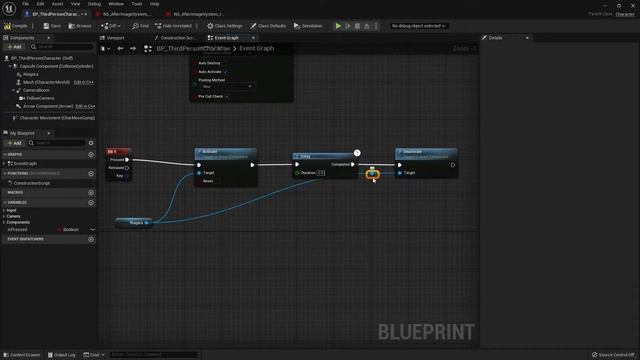The width and height of the screenshot is (640, 360).
Task: Toggle the Auto Activate checkbox
Action: pos(225,72)
